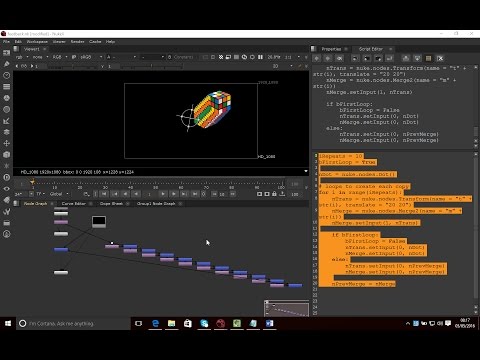Image resolution: width=480 pixels, height=360 pixels.
Task: Open the File menu
Action: click(x=6, y=42)
